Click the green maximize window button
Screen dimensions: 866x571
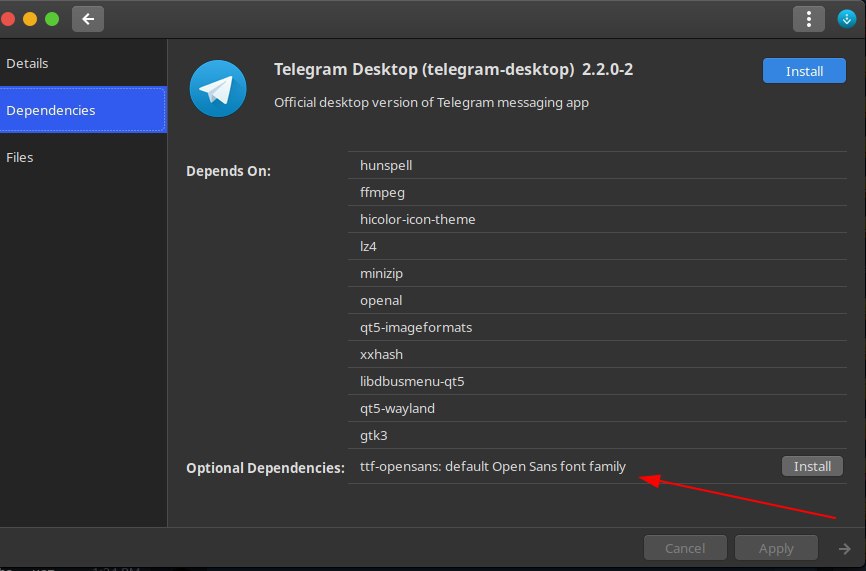[x=52, y=19]
